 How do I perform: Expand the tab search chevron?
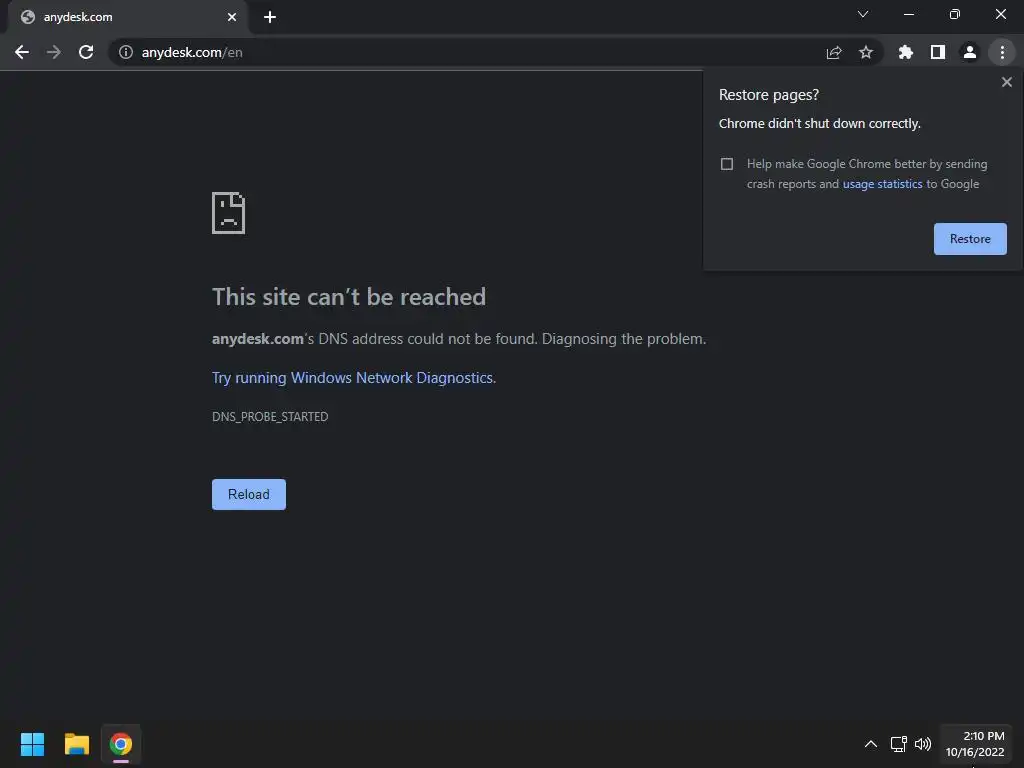point(863,14)
